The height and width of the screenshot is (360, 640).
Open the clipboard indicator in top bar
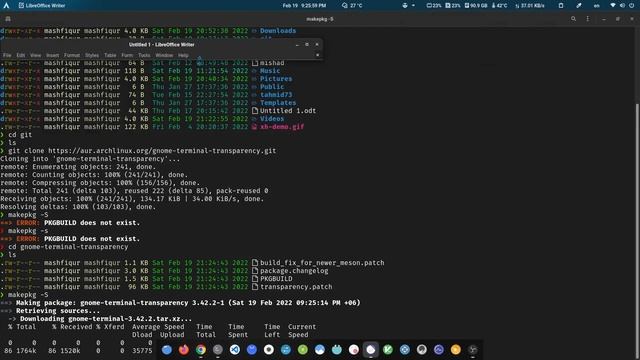point(561,5)
